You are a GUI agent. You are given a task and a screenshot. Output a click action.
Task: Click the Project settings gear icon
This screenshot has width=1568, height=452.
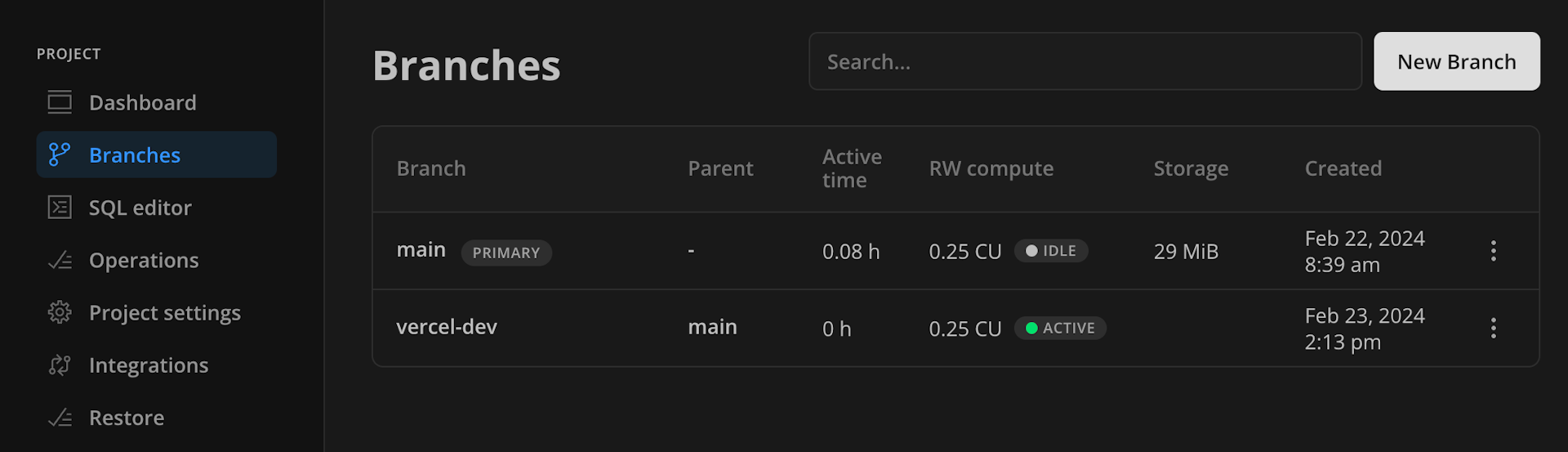click(60, 312)
